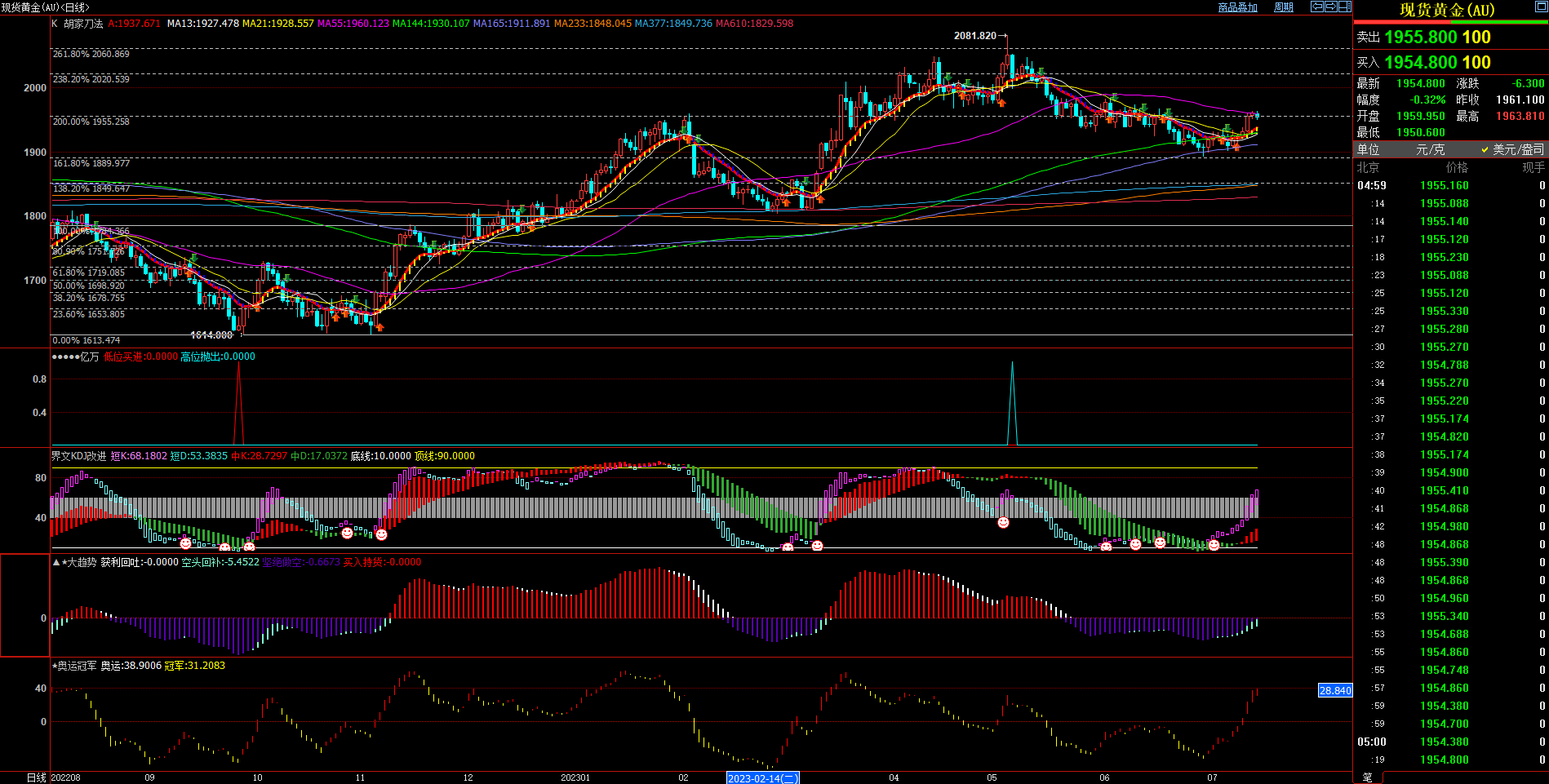
Task: Select the 笔 tab under the tick list
Action: 1368,777
